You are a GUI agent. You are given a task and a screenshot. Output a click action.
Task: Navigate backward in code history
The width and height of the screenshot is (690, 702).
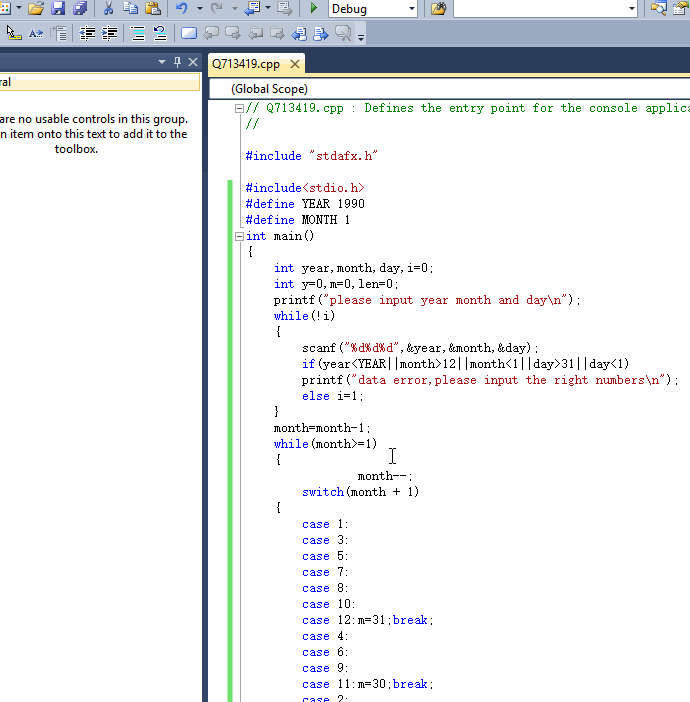point(253,8)
